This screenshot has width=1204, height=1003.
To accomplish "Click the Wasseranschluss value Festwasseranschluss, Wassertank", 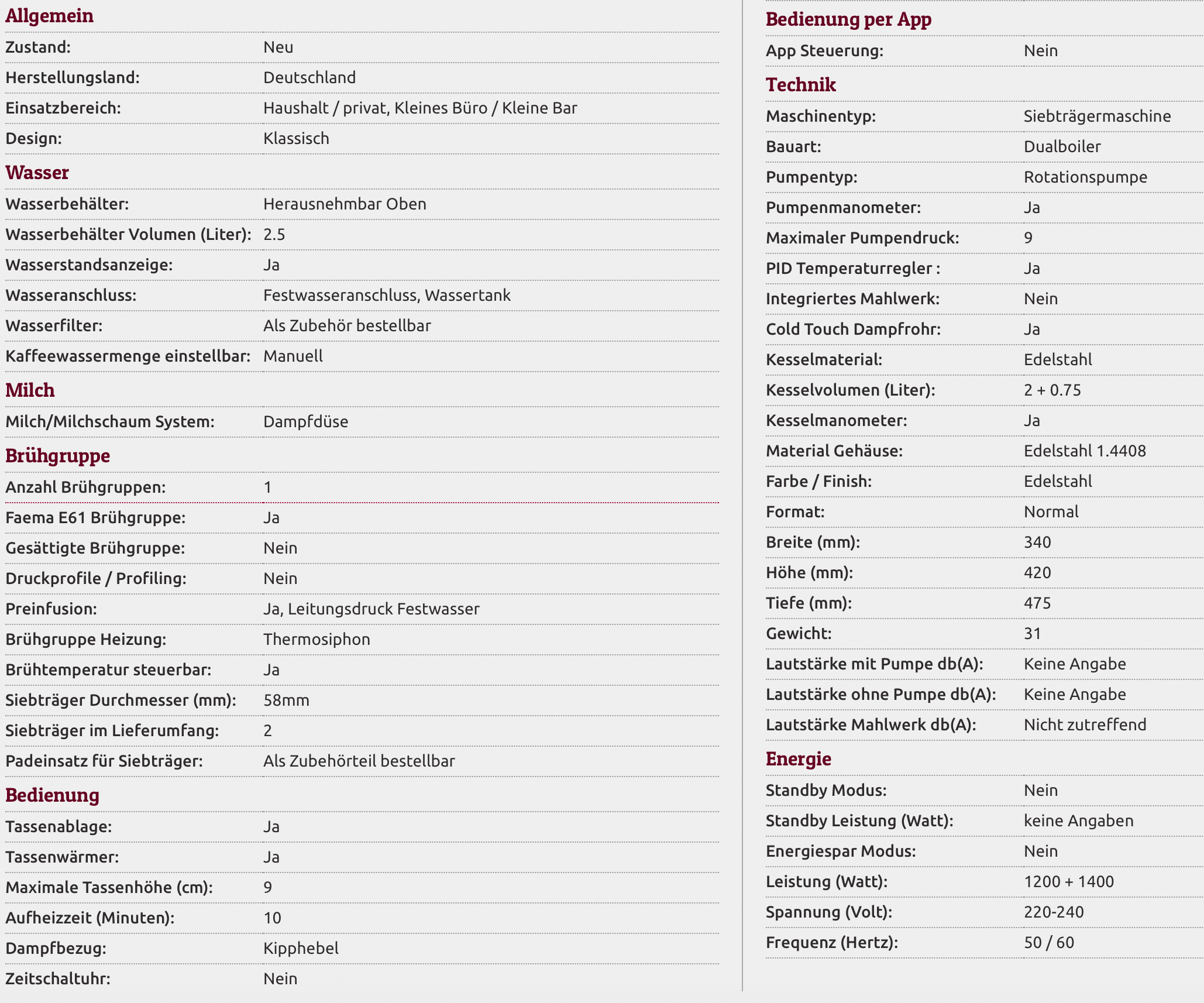I will pyautogui.click(x=387, y=296).
